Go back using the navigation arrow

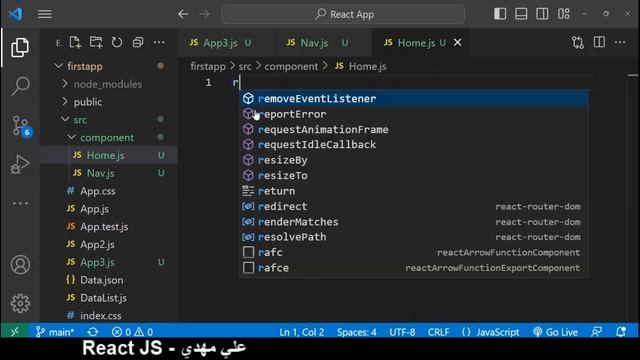[183, 14]
